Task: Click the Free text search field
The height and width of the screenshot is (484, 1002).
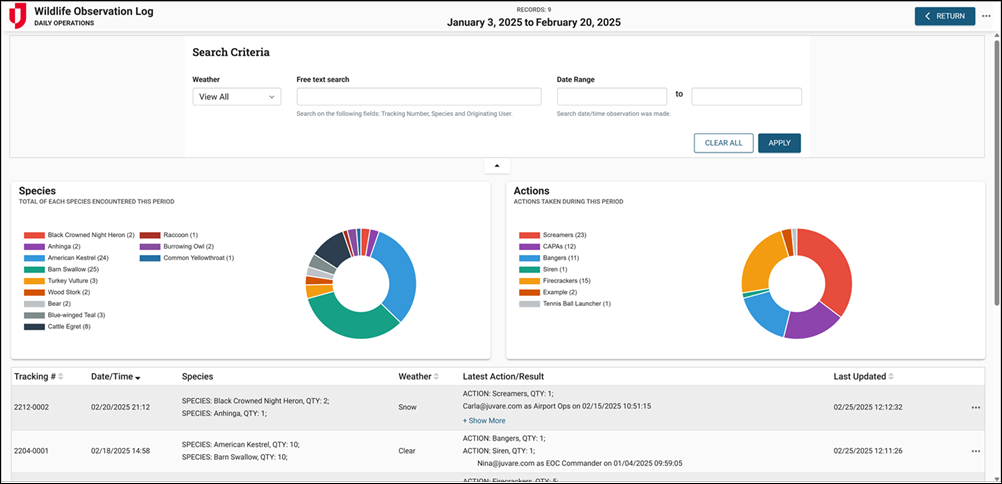Action: point(419,97)
